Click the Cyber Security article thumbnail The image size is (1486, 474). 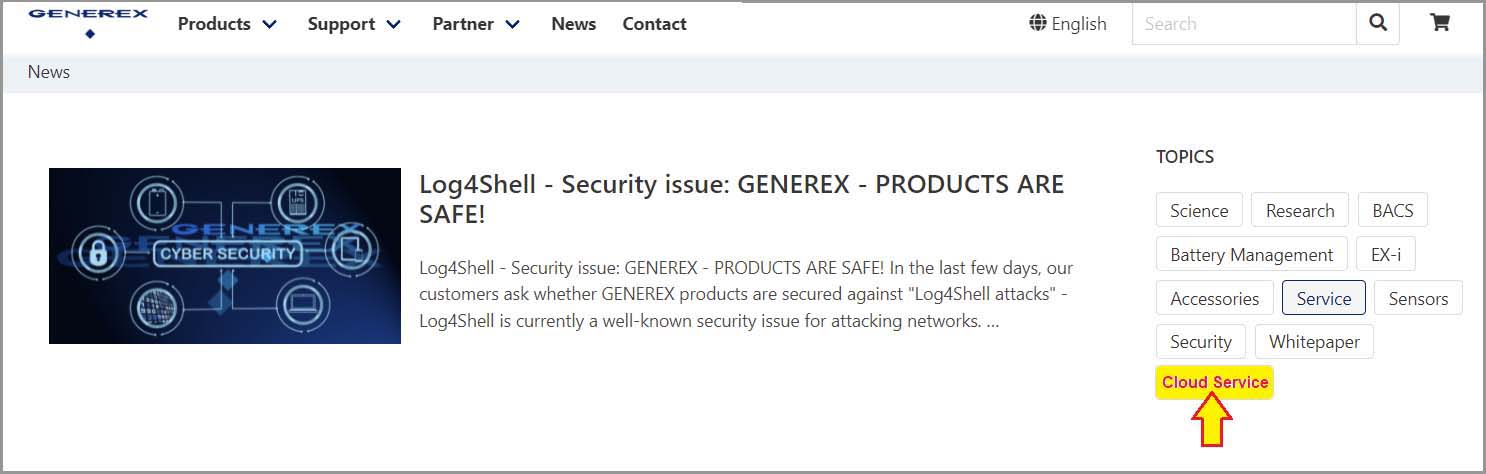225,256
